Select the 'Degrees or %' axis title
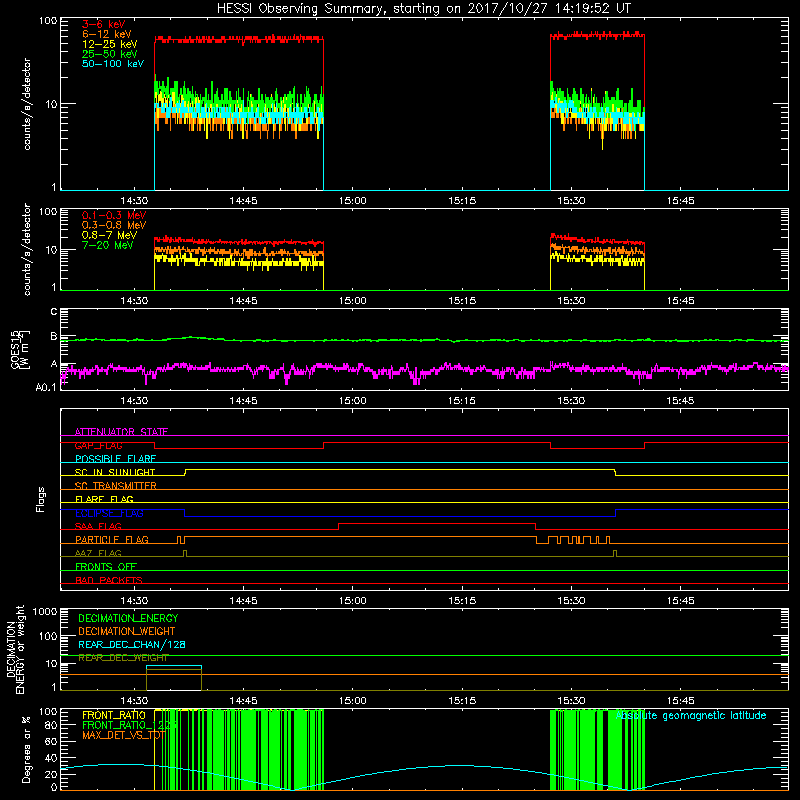Screen dimensions: 800x800 click(26, 749)
